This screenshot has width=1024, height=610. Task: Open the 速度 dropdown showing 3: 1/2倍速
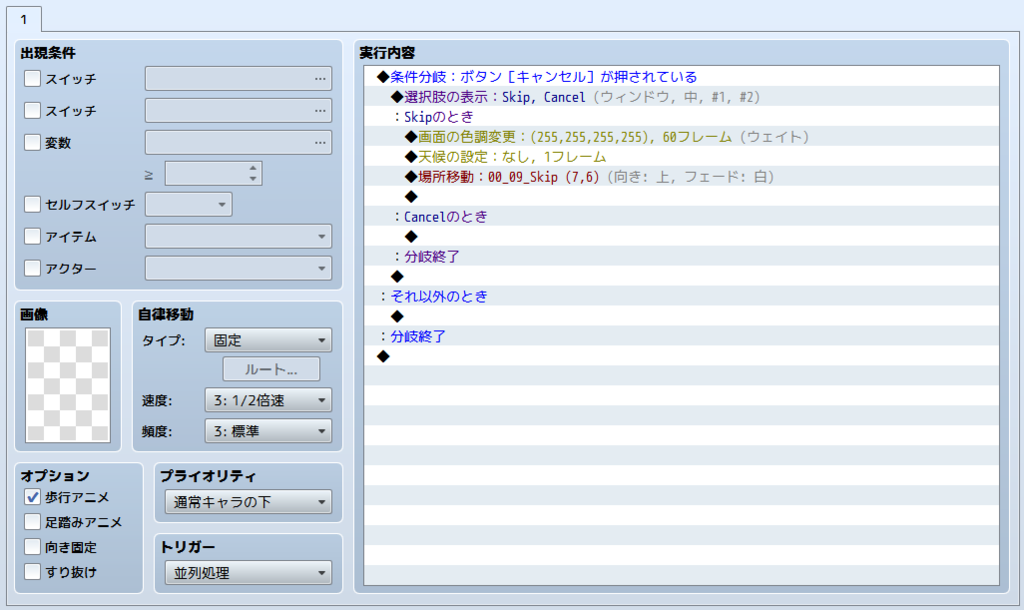click(x=268, y=400)
